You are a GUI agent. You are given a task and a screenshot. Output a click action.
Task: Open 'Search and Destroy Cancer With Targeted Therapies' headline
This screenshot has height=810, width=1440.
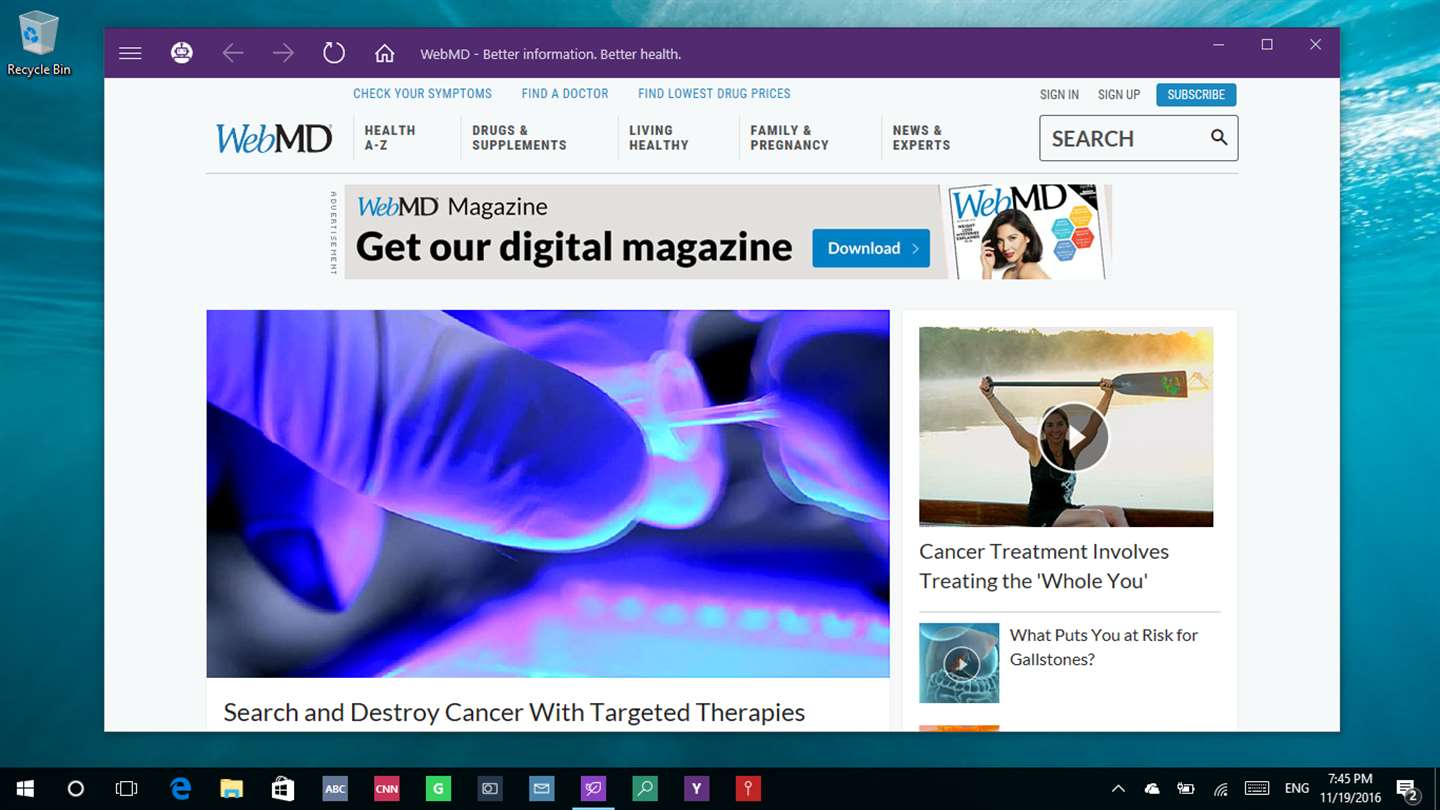coord(514,712)
